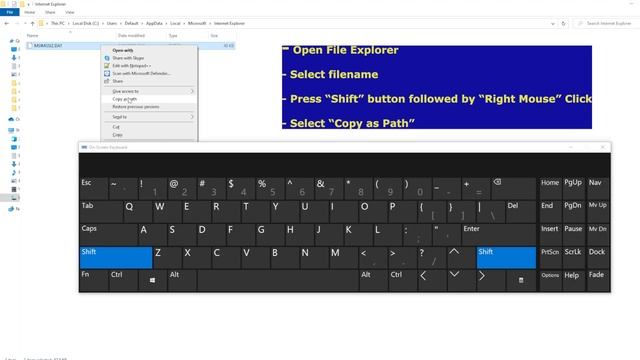Tap the down arrow key on keyboard
The width and height of the screenshot is (640, 360).
pyautogui.click(x=461, y=280)
